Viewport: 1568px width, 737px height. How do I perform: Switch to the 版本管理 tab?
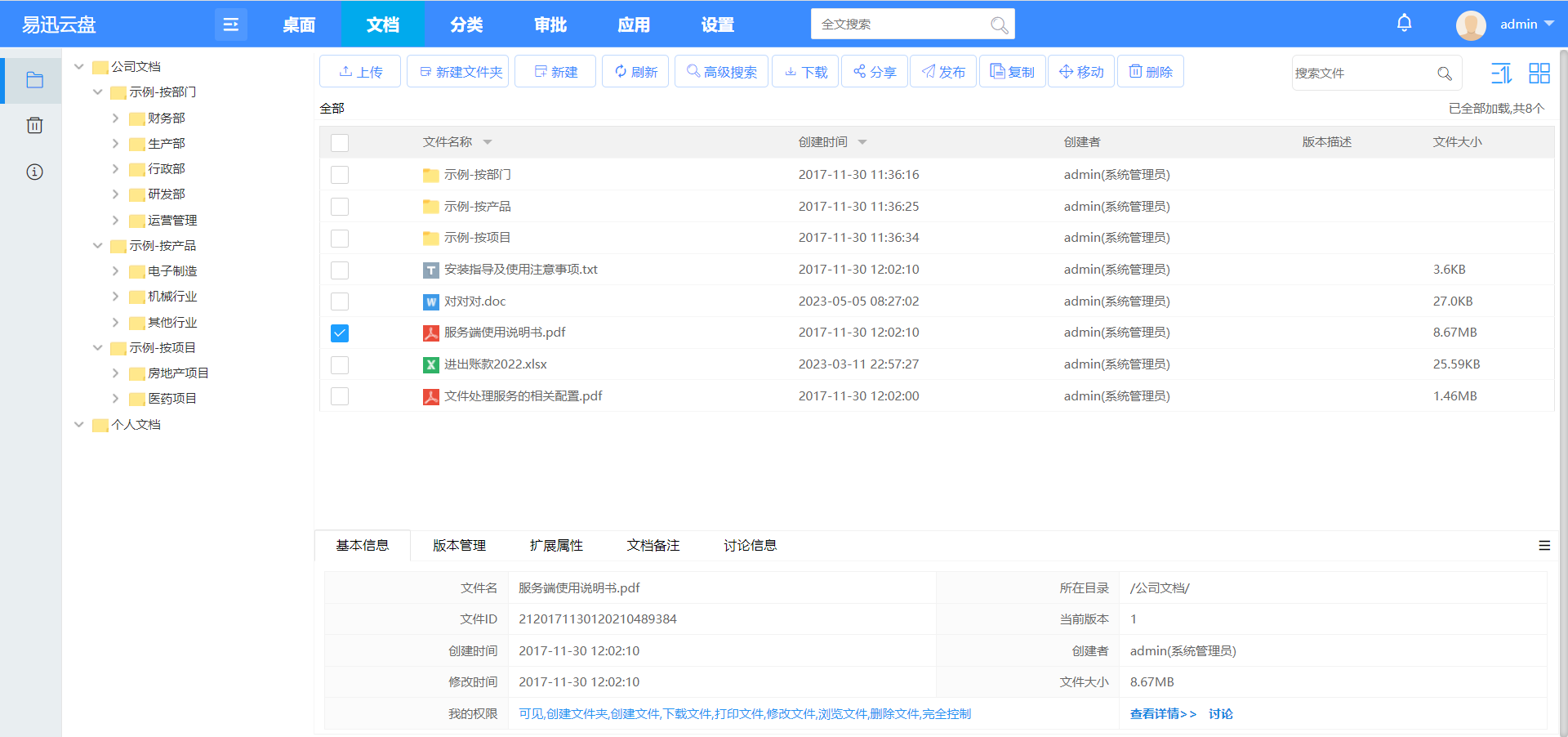click(459, 546)
